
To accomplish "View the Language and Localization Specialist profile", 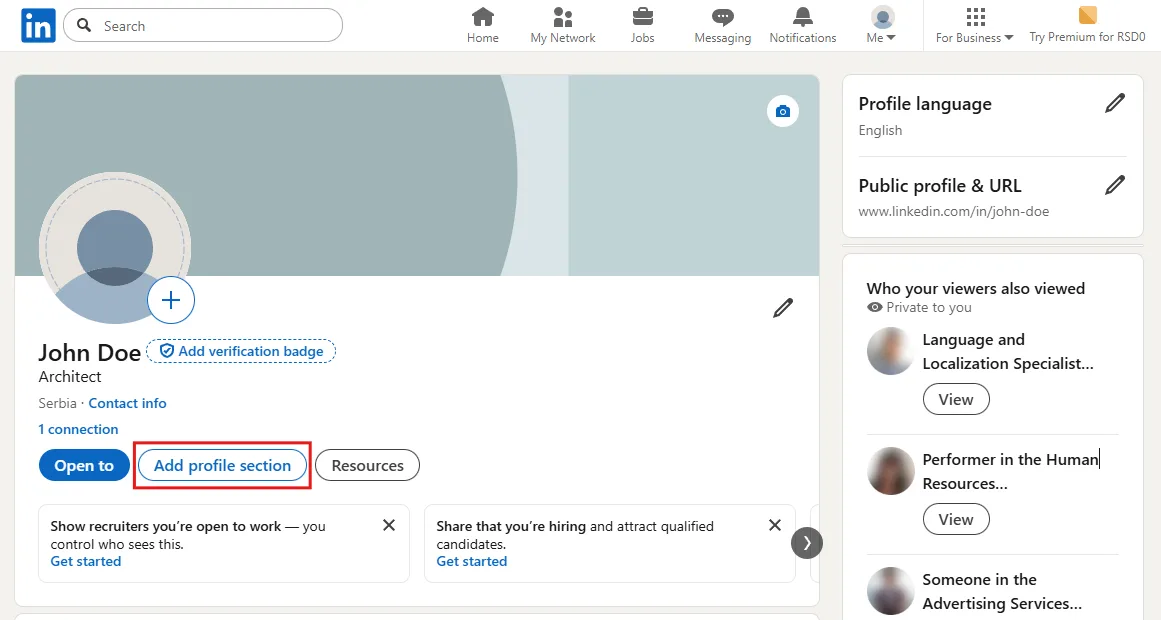I will [956, 399].
